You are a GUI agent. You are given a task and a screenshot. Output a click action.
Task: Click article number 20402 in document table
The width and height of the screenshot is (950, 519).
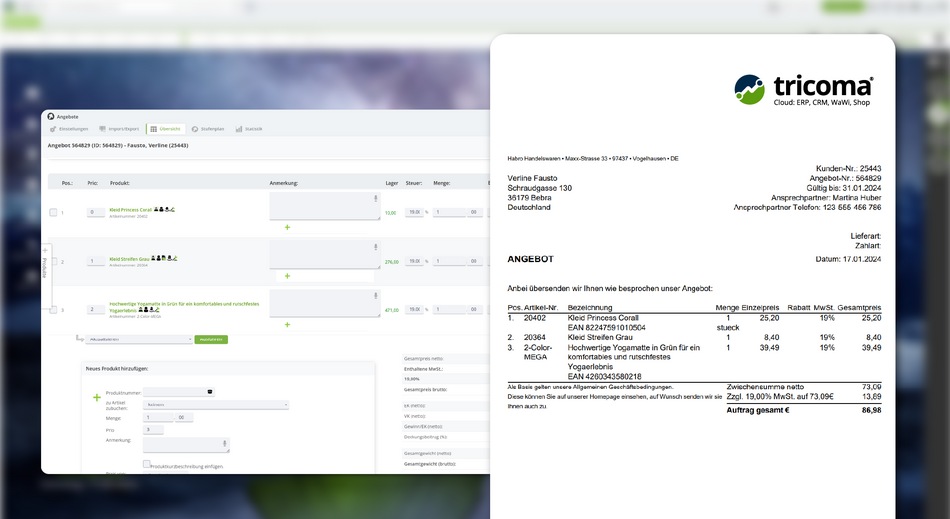tap(534, 317)
